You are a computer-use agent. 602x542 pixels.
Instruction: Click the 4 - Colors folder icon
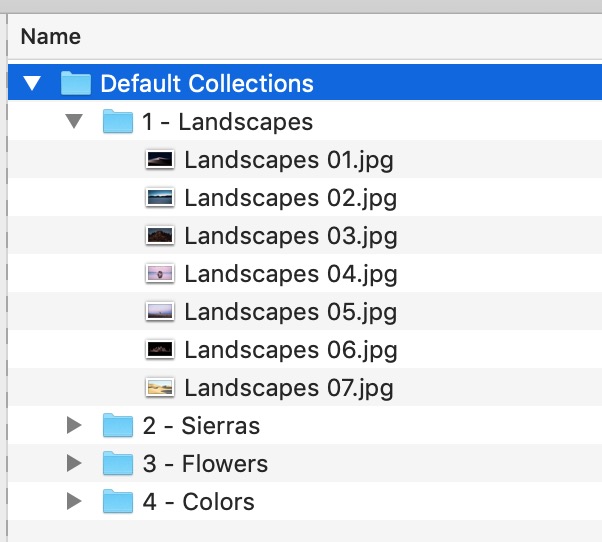tap(118, 502)
